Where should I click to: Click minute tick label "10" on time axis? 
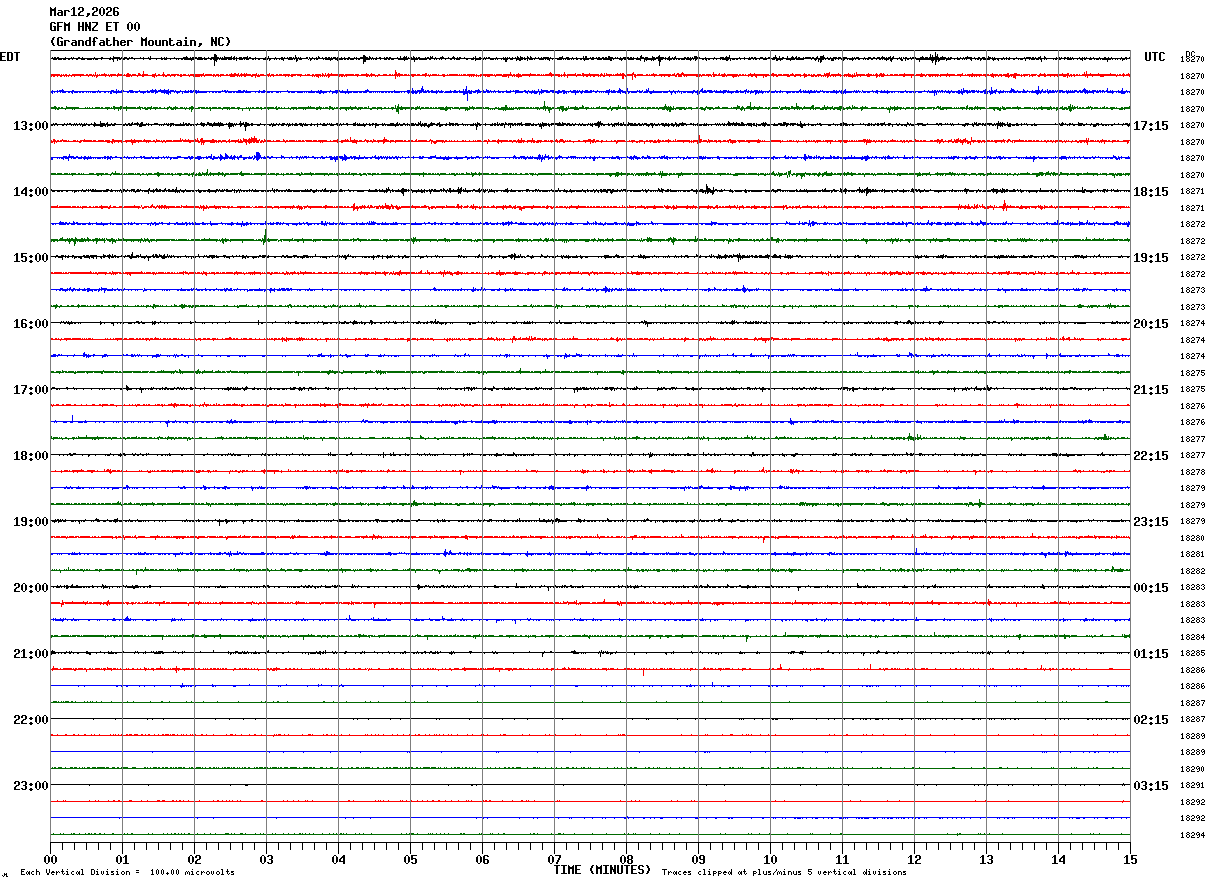click(x=770, y=860)
